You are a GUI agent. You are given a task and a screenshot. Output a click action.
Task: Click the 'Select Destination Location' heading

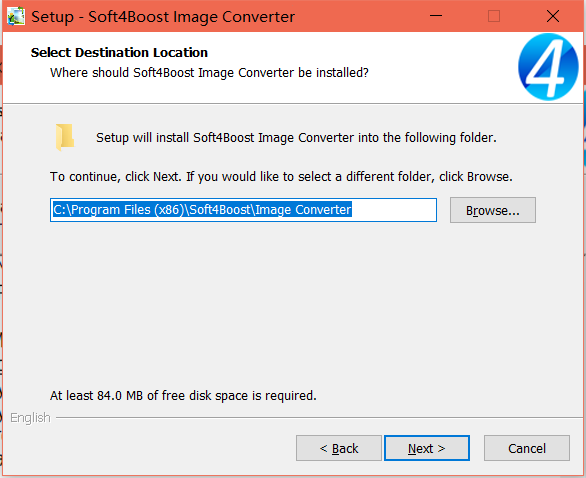[119, 53]
